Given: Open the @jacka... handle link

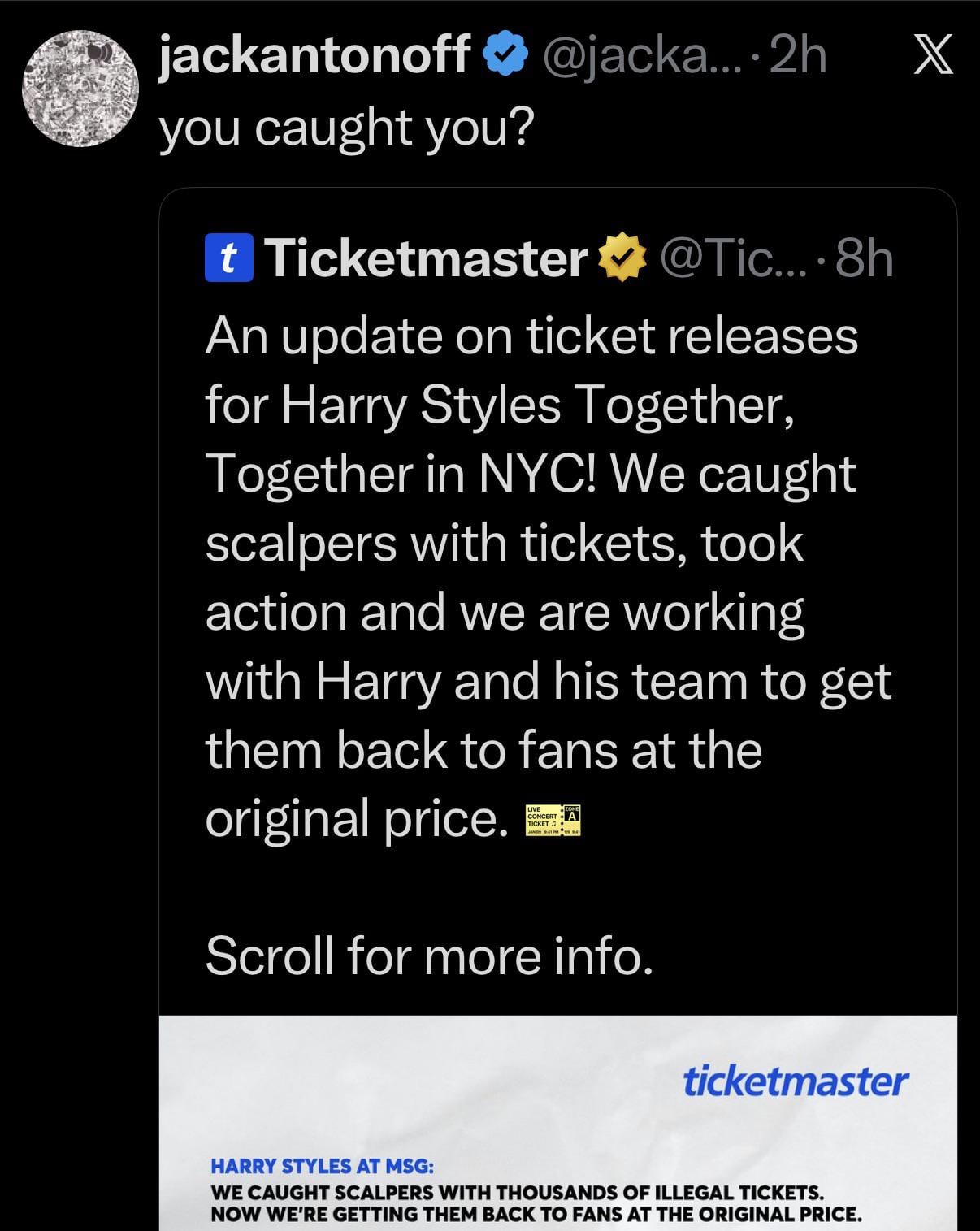Looking at the screenshot, I should pyautogui.click(x=635, y=55).
